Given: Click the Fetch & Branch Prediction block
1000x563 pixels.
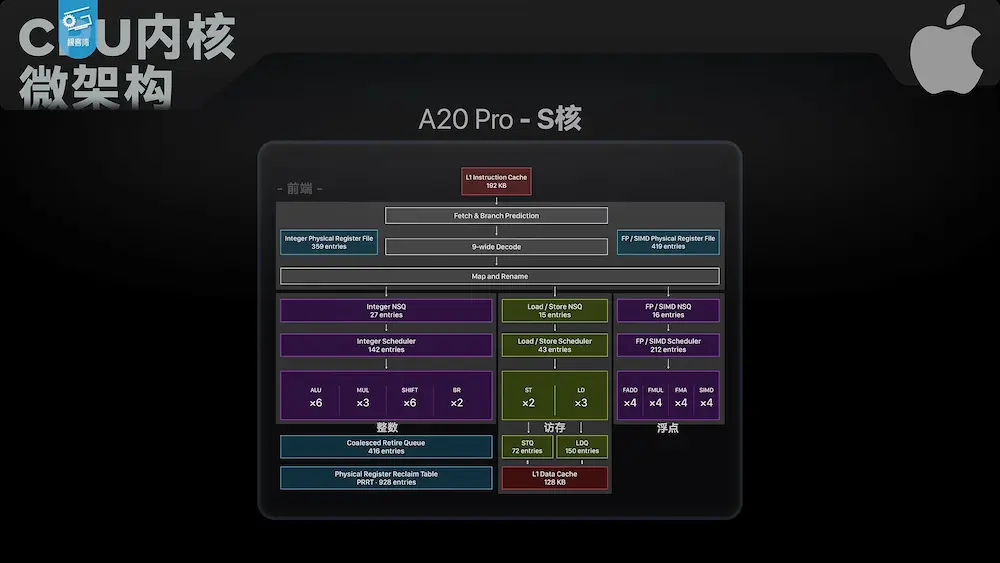Looking at the screenshot, I should pos(496,216).
